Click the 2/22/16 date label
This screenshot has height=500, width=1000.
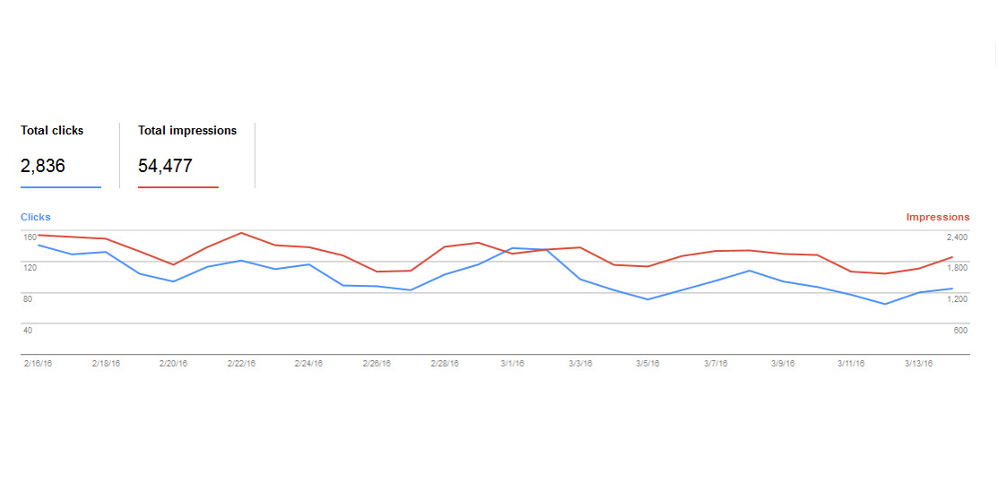coord(241,364)
